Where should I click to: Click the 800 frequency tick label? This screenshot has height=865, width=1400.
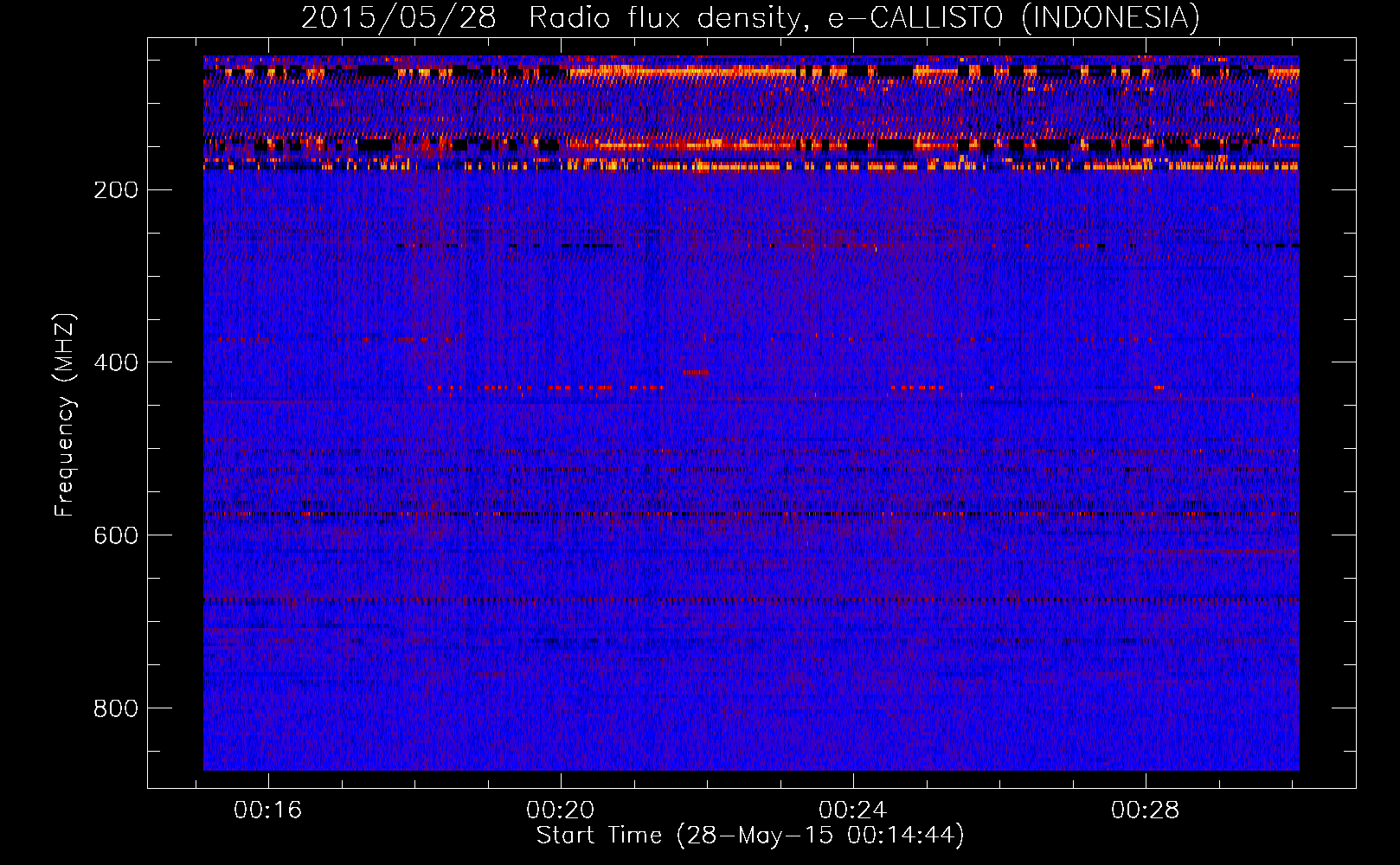pos(115,708)
